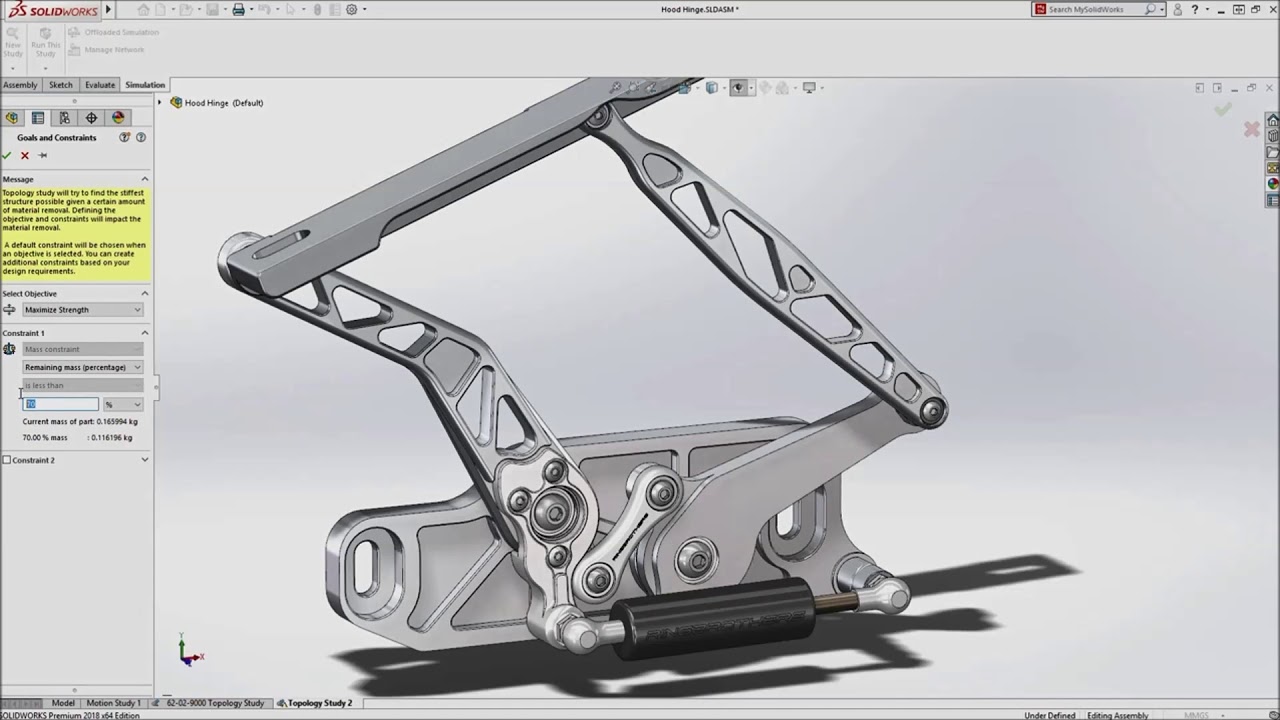Viewport: 1280px width, 720px height.
Task: Click the Rebuild traffic light icon
Action: tap(317, 10)
